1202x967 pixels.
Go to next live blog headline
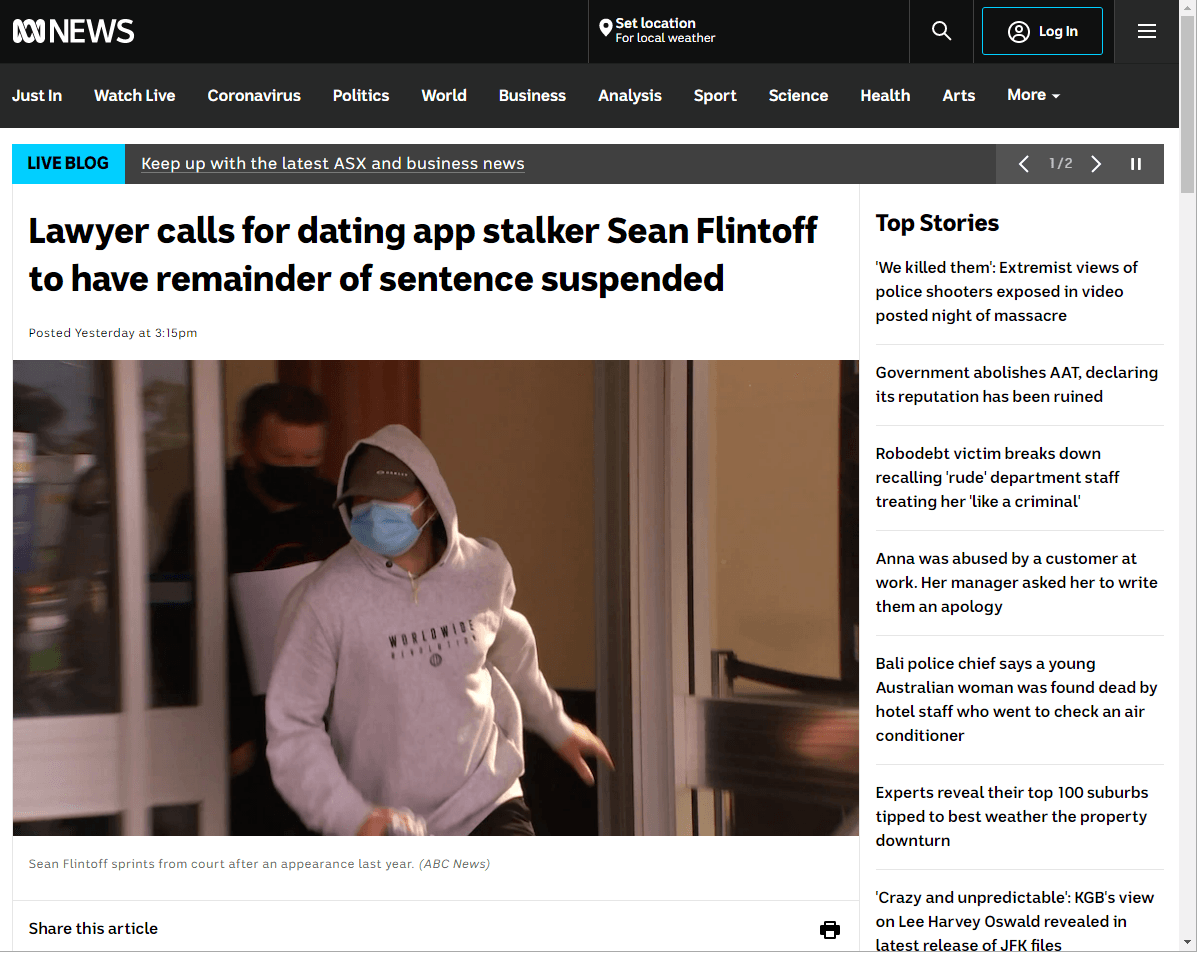point(1096,164)
